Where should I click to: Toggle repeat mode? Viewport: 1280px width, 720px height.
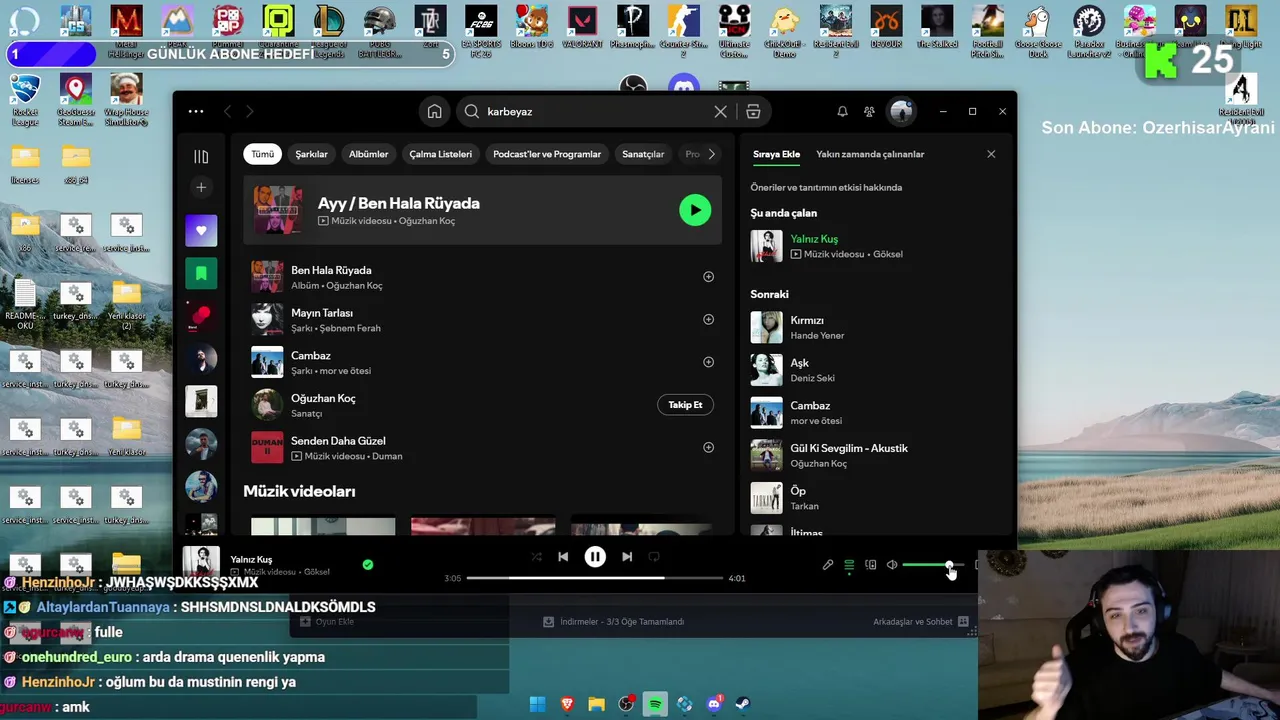point(654,557)
